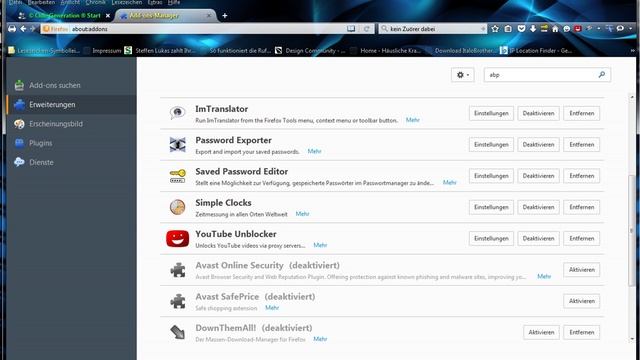The height and width of the screenshot is (360, 640).
Task: Click the DownThemAll arrow icon
Action: (x=178, y=332)
